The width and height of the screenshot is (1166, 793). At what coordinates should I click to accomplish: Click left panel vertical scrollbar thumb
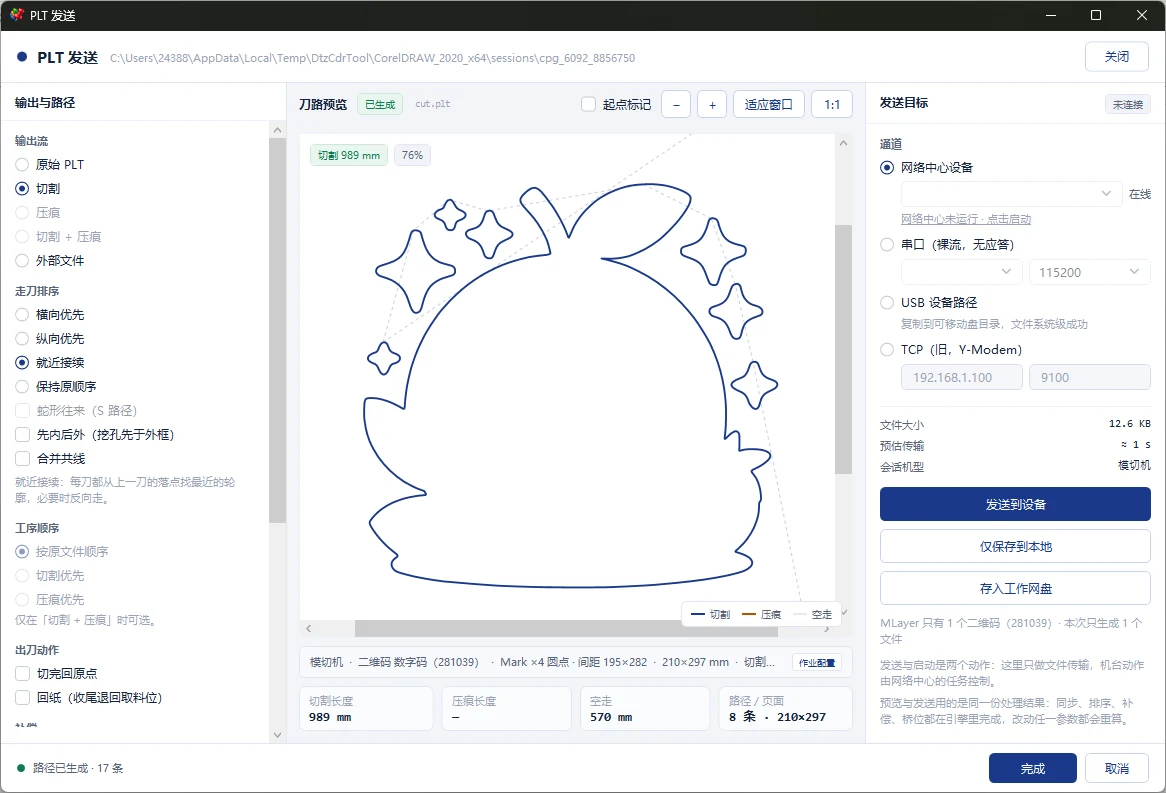pyautogui.click(x=277, y=331)
